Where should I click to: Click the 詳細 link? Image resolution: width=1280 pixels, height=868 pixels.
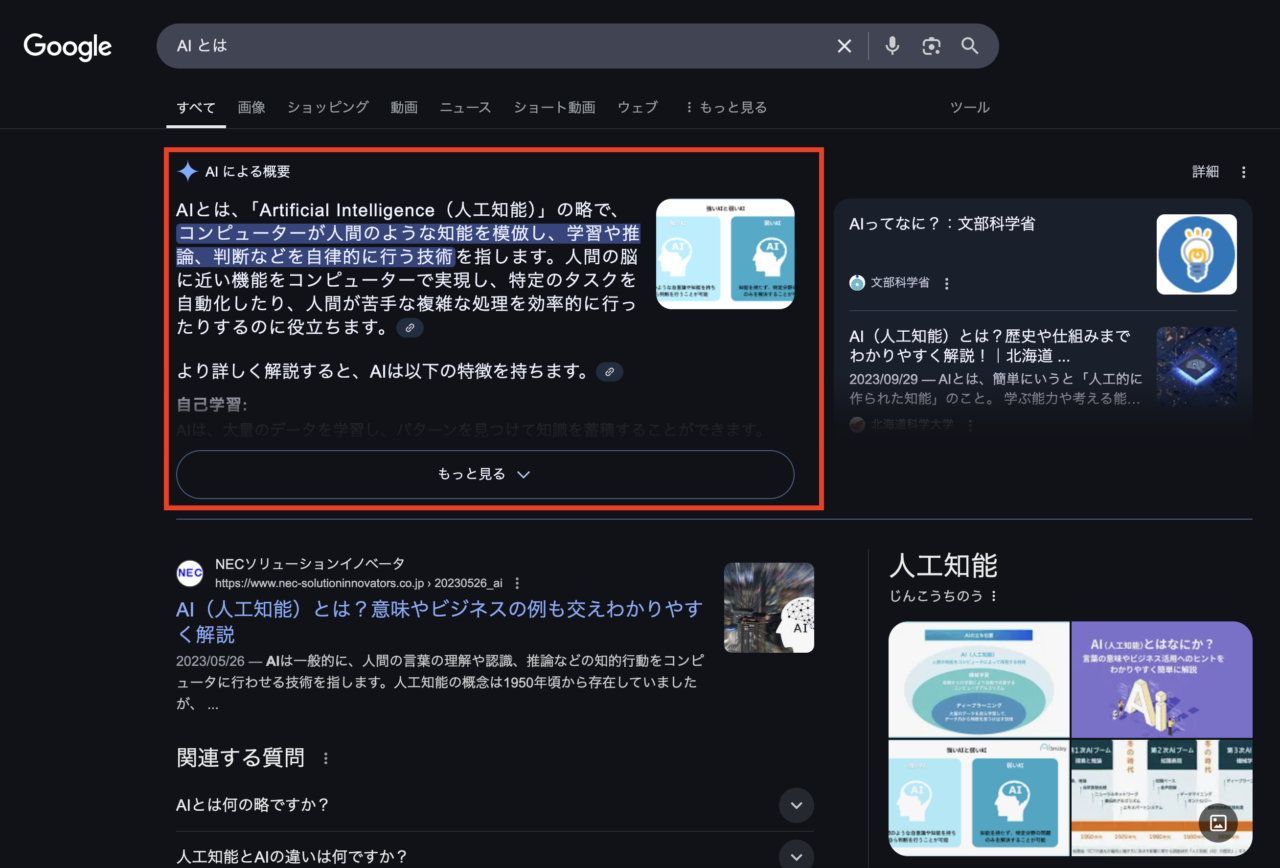(1205, 172)
